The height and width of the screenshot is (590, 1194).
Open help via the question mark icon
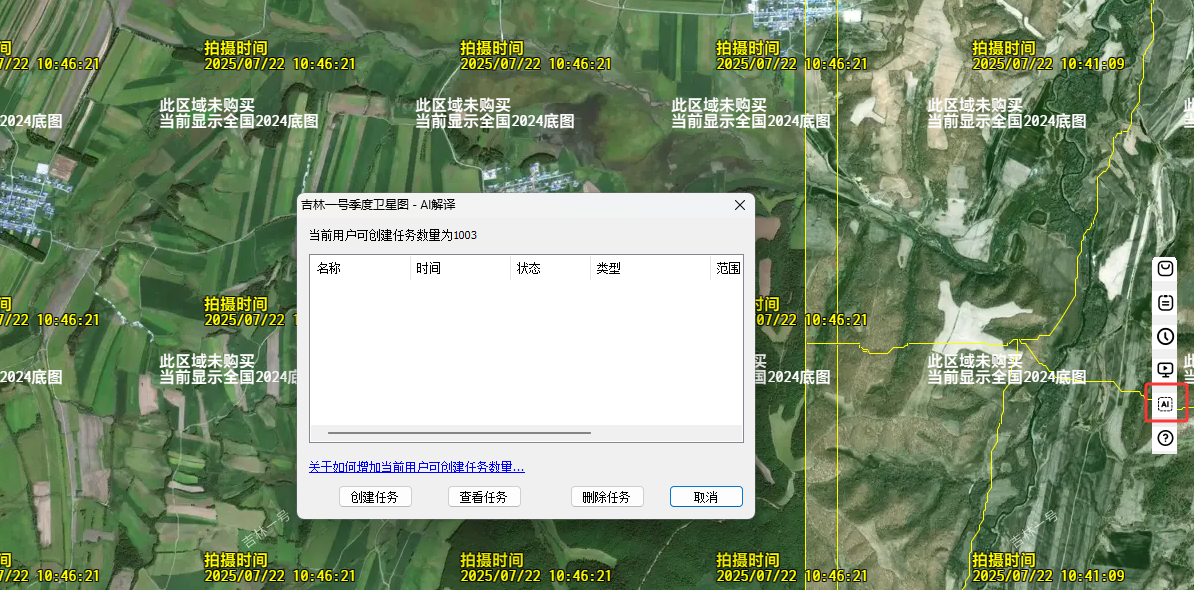point(1164,437)
